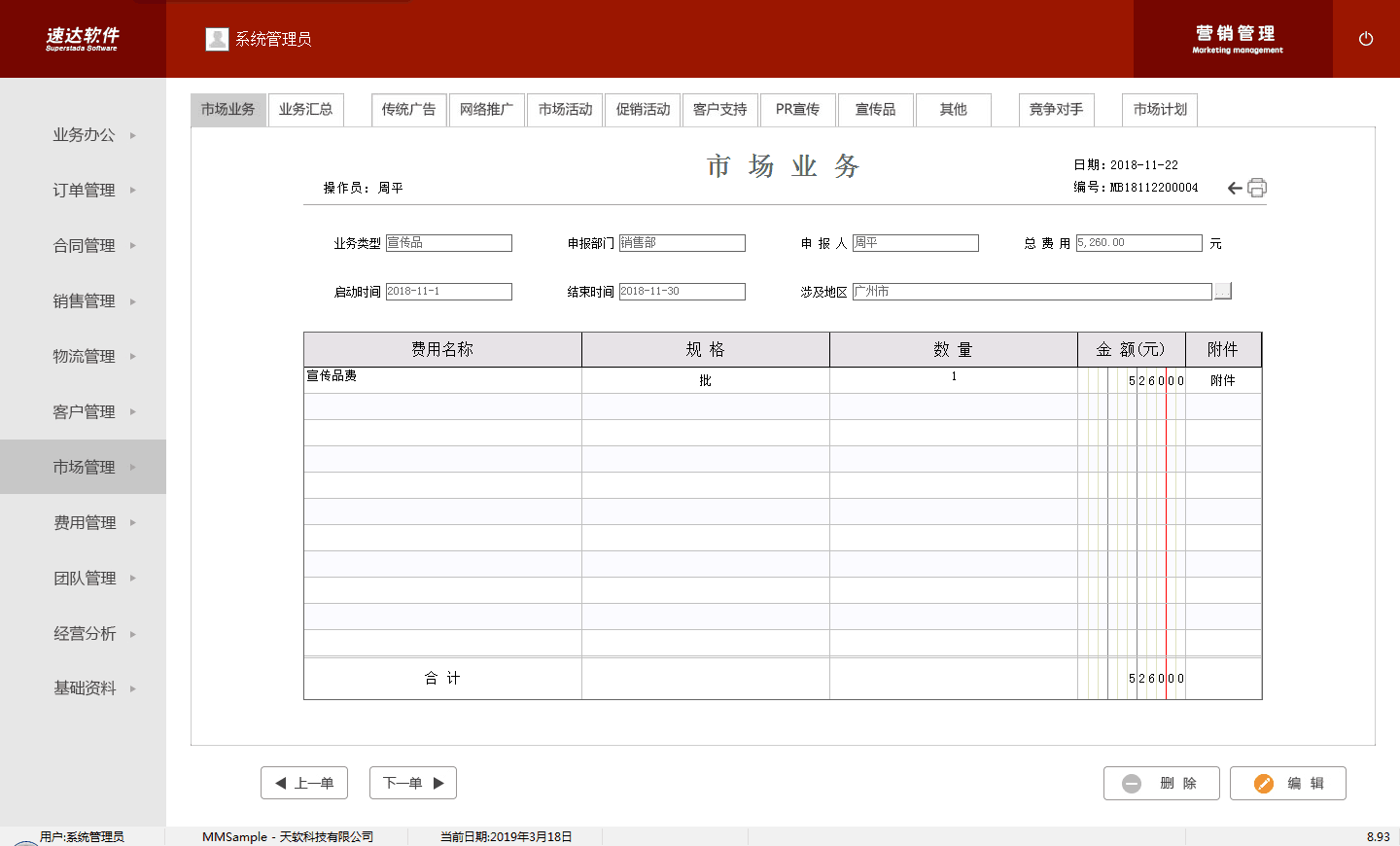This screenshot has width=1400, height=846.
Task: Go to next record with 下一单
Action: [x=413, y=783]
